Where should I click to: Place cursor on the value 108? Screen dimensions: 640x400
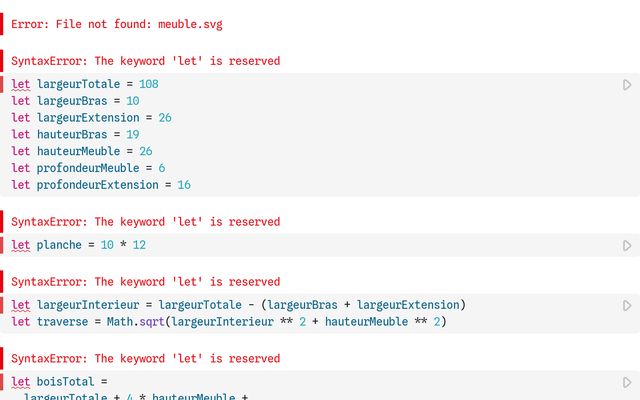pos(149,84)
